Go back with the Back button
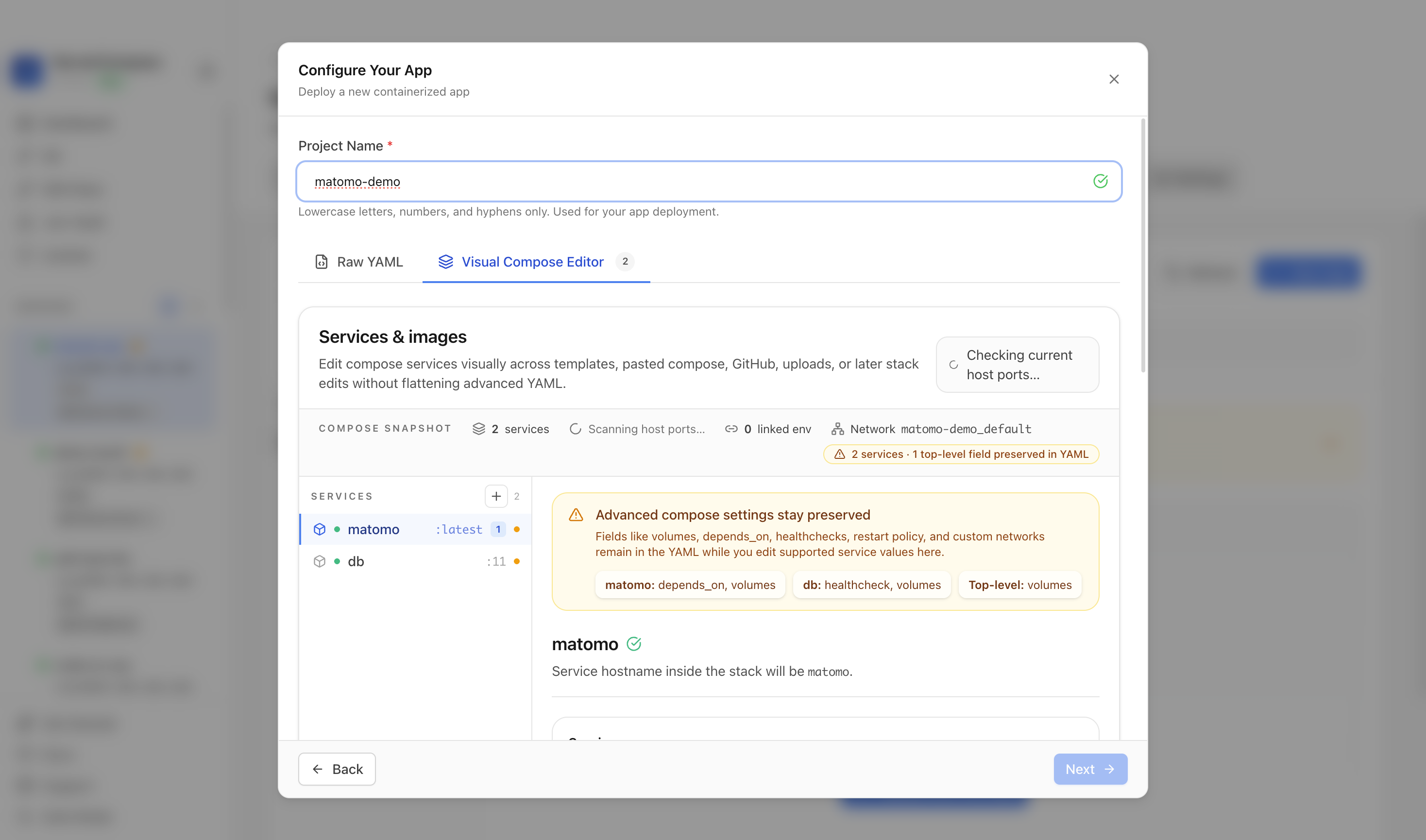Screen dimensions: 1426x840 click(337, 769)
